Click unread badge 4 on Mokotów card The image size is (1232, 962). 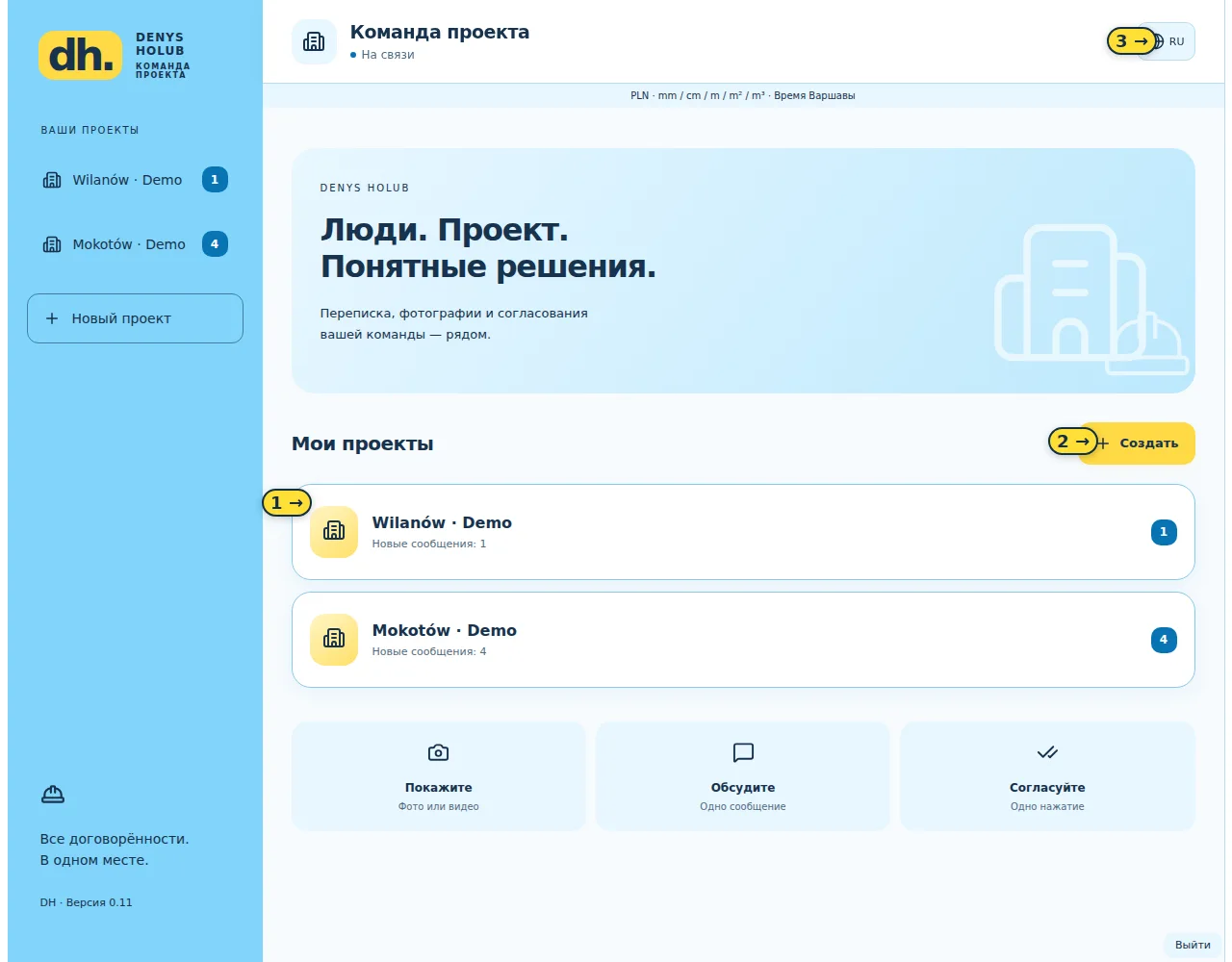(1164, 640)
